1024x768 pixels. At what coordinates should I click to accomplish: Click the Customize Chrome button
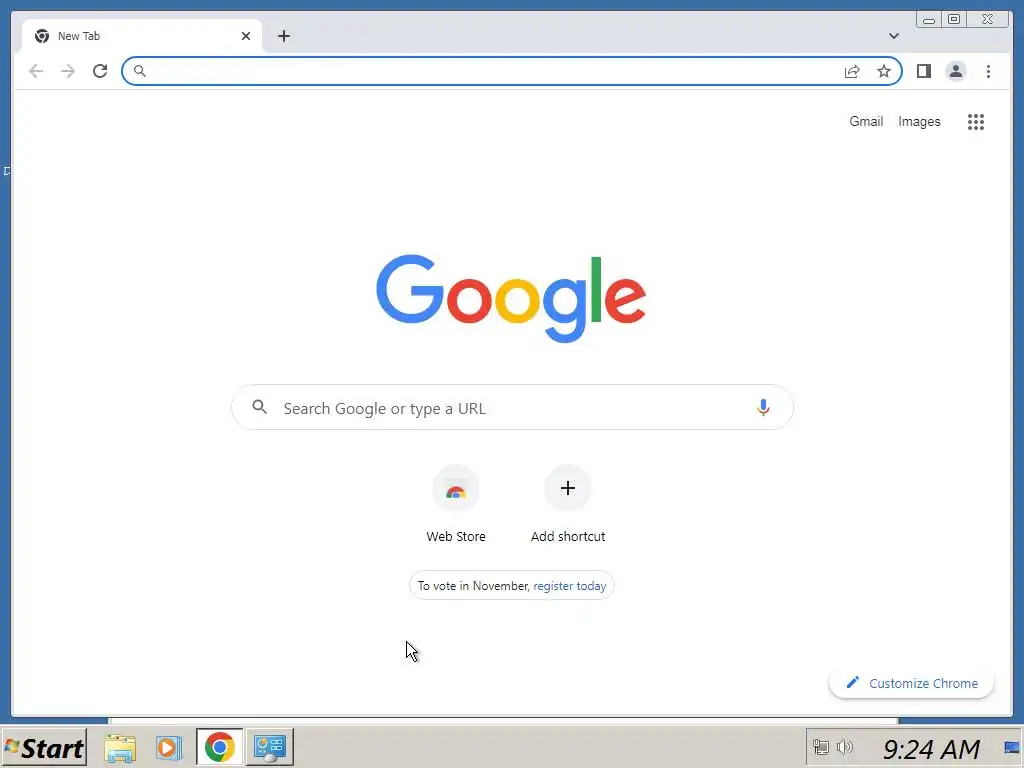911,683
